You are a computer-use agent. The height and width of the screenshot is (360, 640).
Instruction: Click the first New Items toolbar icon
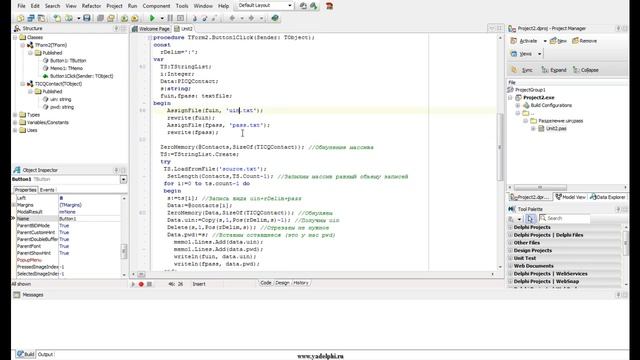tap(20, 18)
